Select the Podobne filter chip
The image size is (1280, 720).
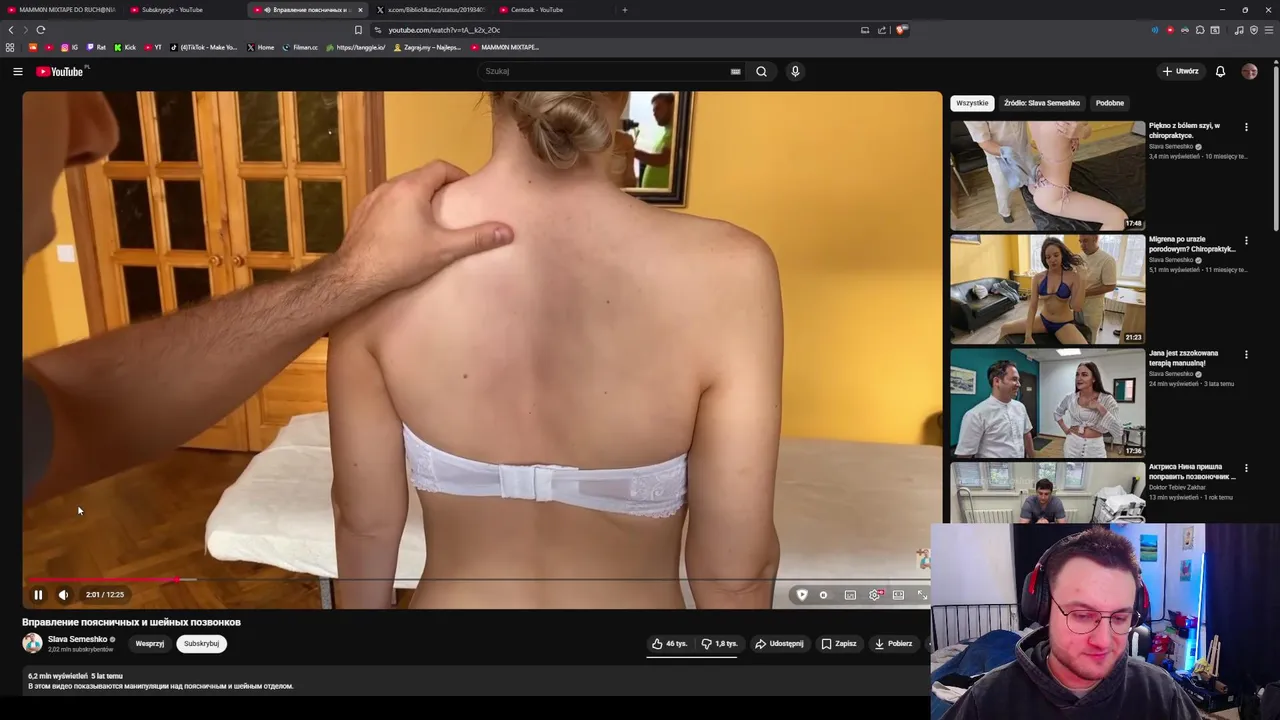(x=1110, y=103)
